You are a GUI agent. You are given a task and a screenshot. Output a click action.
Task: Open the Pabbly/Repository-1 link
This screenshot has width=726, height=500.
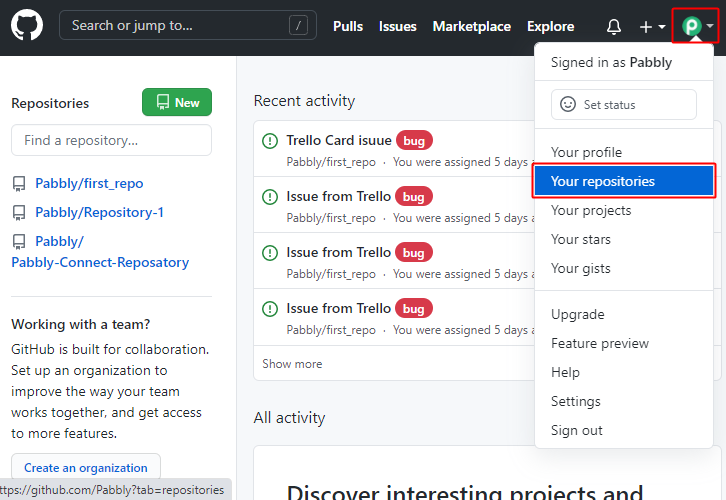[x=99, y=212]
